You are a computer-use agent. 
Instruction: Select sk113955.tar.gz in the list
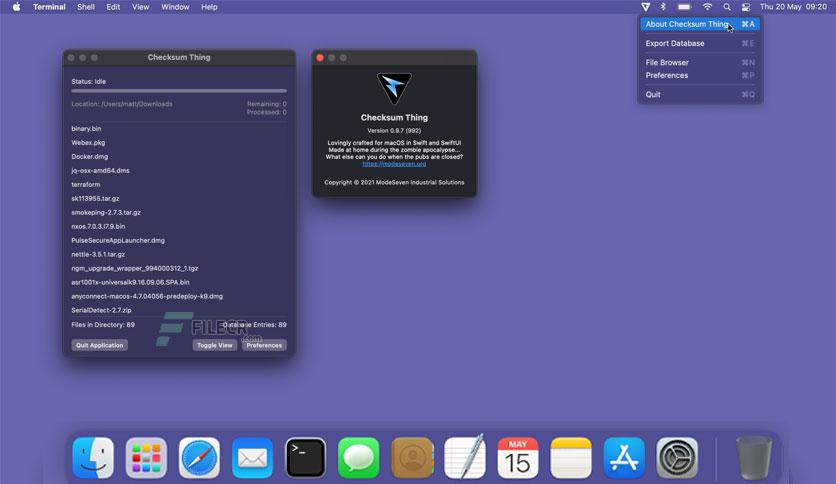point(179,198)
